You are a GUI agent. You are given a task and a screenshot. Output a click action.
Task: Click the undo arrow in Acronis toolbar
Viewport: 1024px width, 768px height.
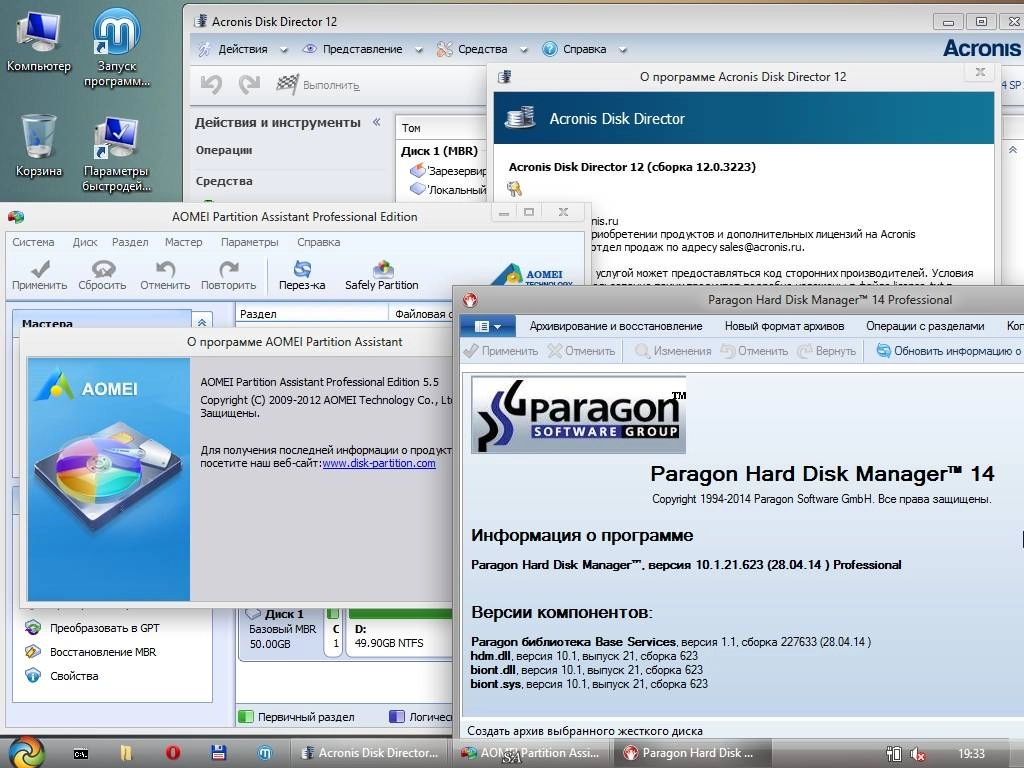click(211, 84)
